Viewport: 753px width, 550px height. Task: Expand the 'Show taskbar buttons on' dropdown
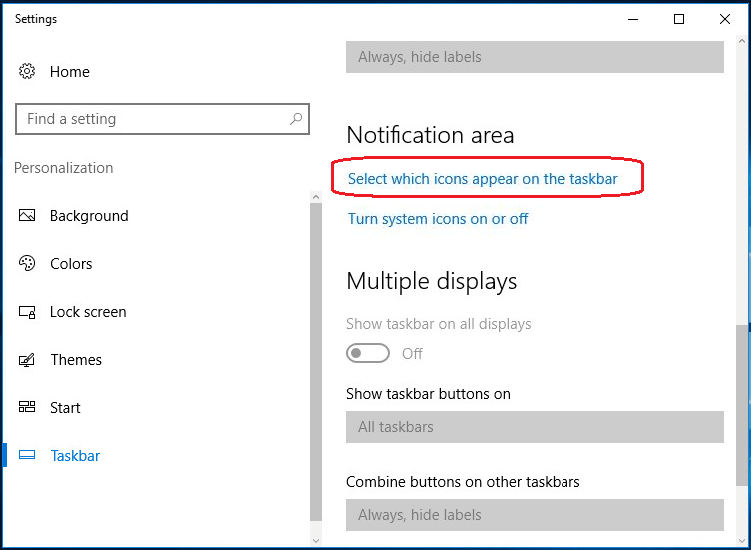click(534, 427)
